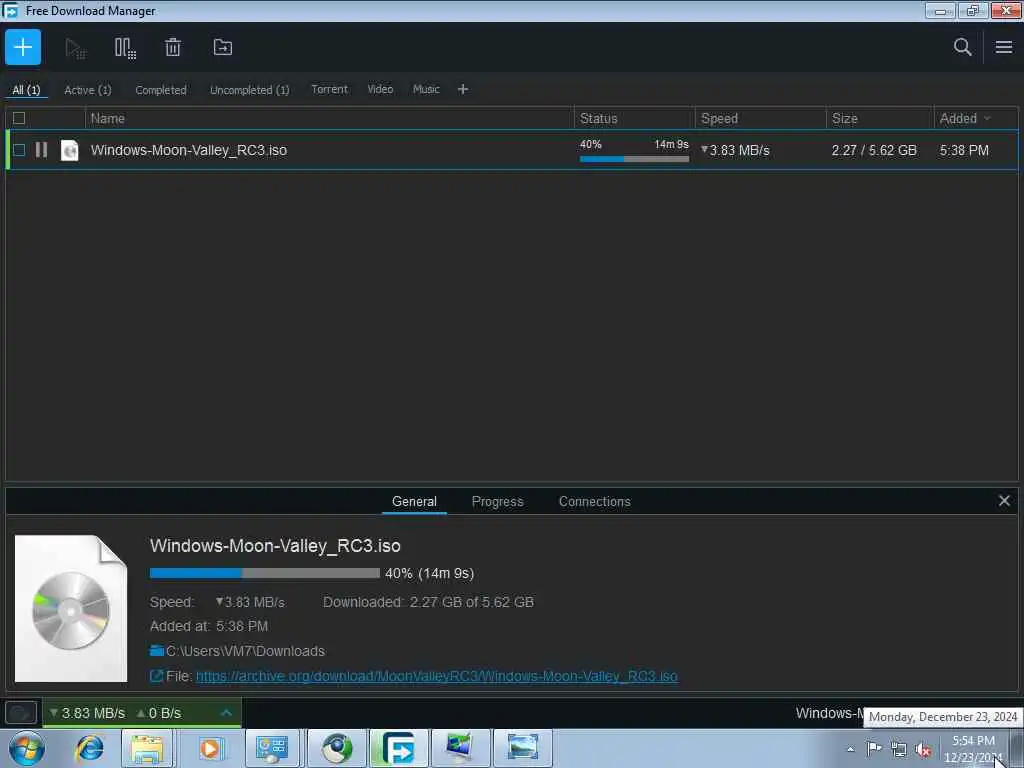
Task: Switch to the Music filter tab
Action: pos(426,89)
